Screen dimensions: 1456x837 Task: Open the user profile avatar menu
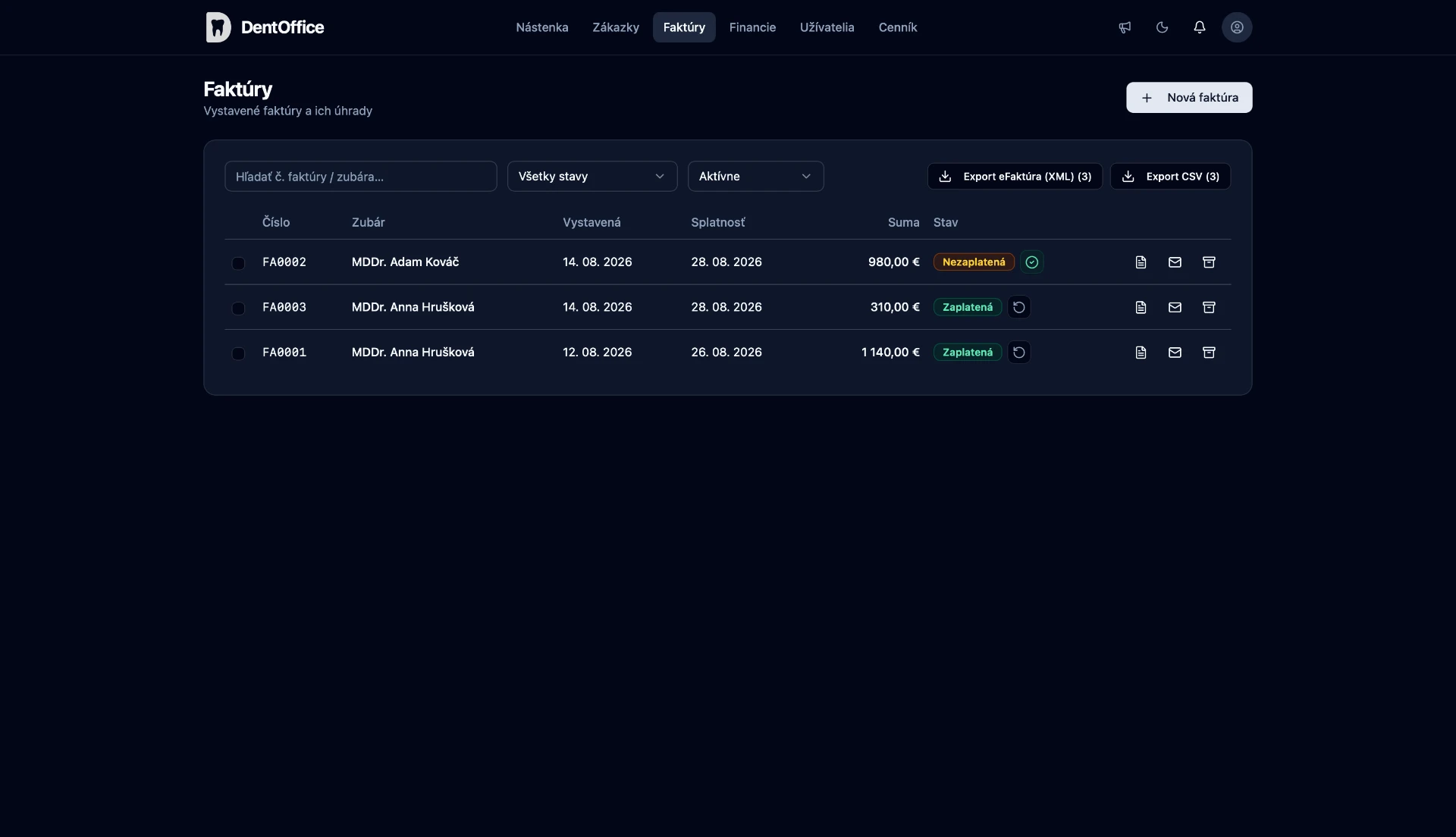click(x=1237, y=27)
